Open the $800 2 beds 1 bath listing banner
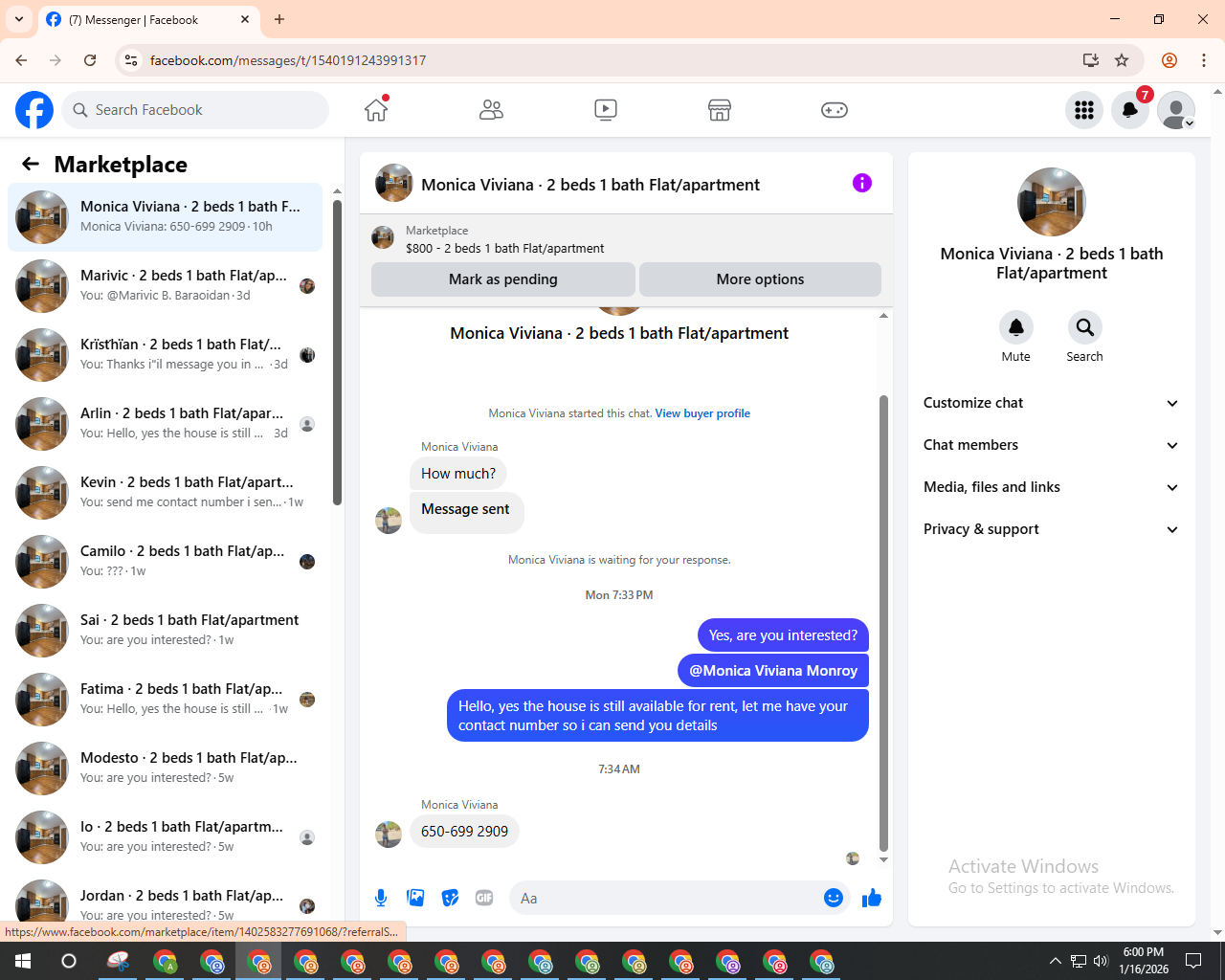This screenshot has width=1225, height=980. (626, 238)
